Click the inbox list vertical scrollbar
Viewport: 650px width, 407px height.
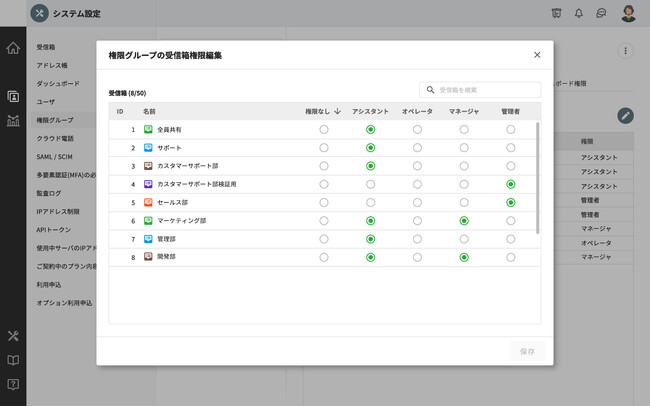[x=538, y=178]
